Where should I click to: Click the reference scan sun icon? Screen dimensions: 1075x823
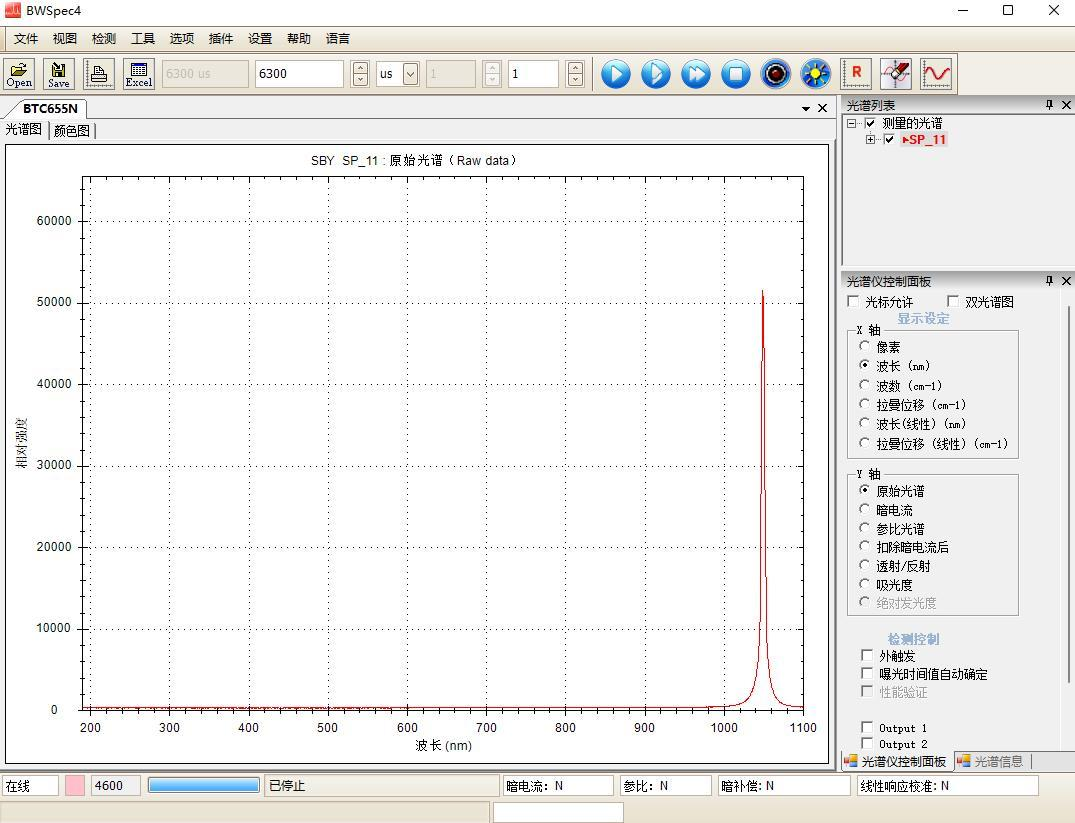pos(816,74)
